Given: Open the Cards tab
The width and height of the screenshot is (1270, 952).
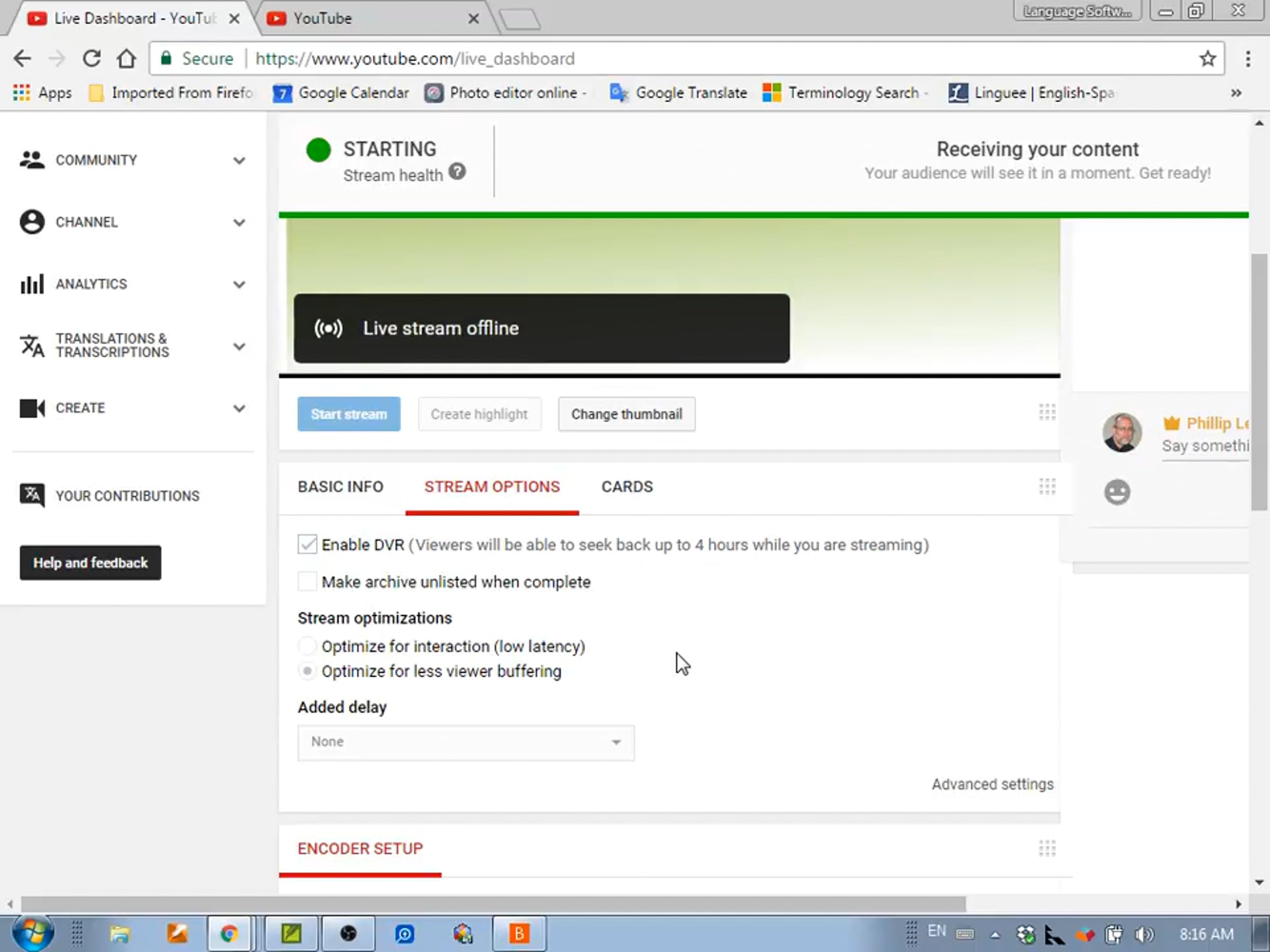Looking at the screenshot, I should pyautogui.click(x=627, y=487).
